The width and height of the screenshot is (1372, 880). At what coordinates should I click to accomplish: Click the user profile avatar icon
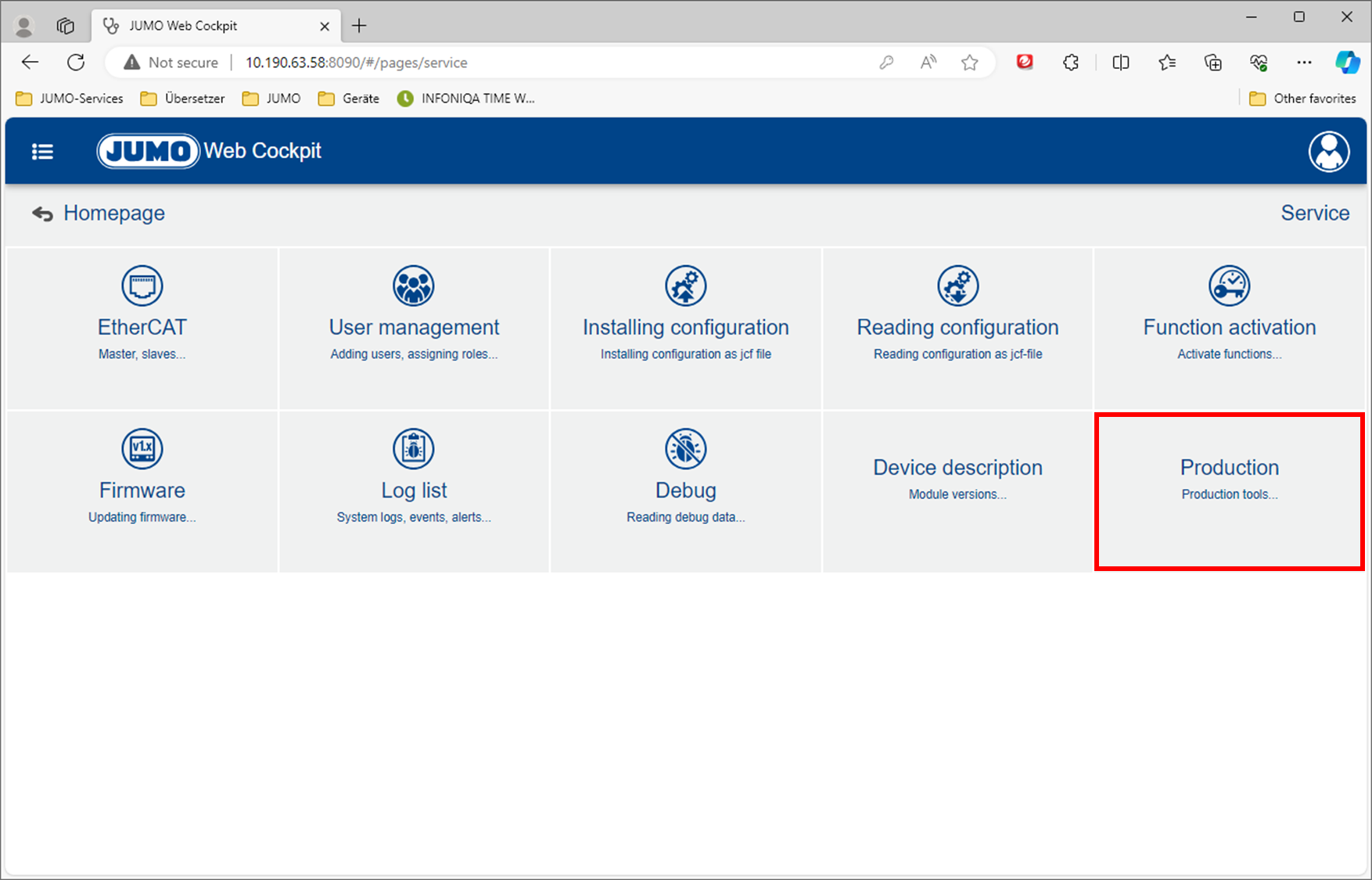pos(1328,152)
